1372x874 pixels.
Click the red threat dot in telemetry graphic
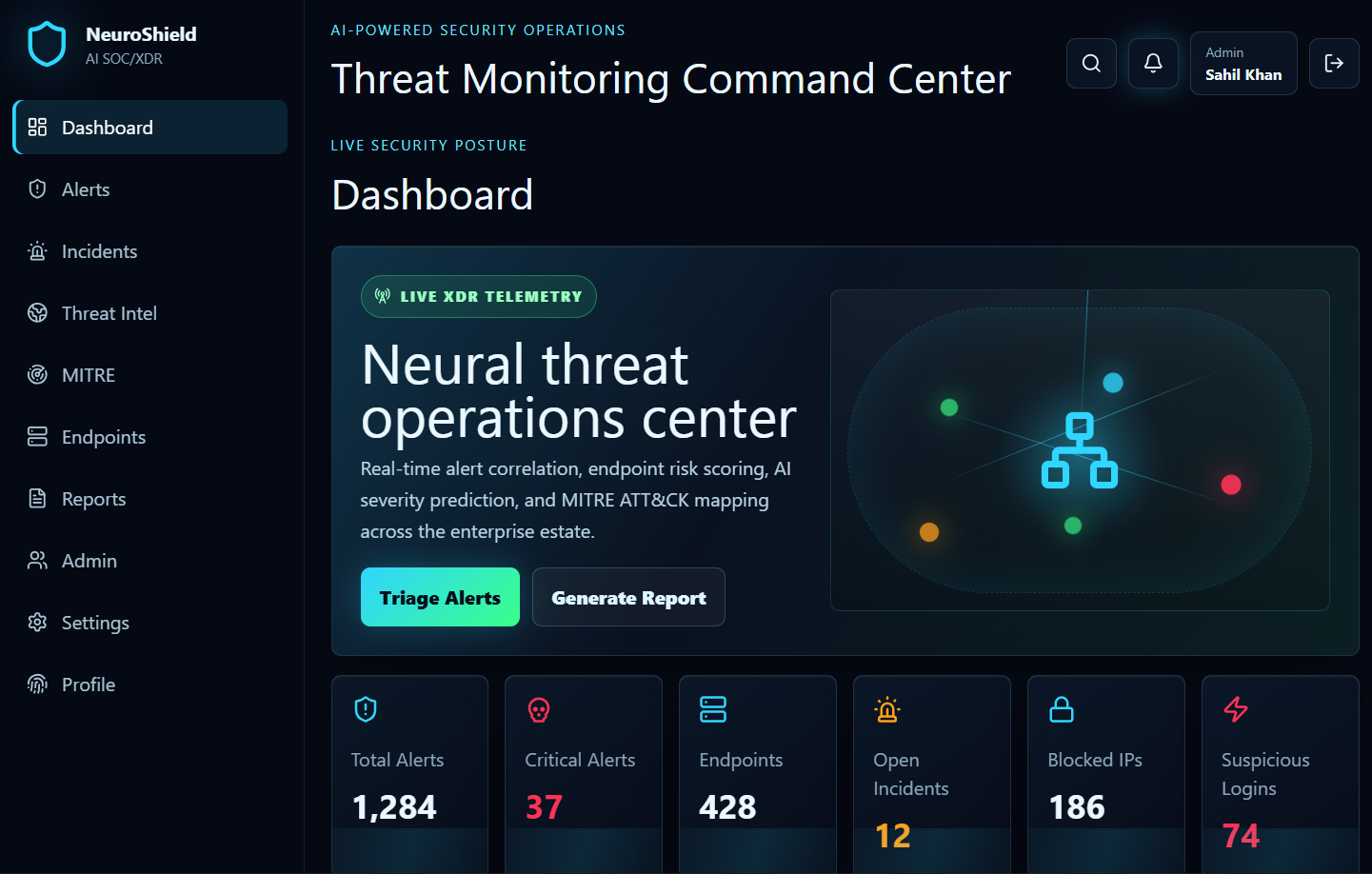(1231, 485)
